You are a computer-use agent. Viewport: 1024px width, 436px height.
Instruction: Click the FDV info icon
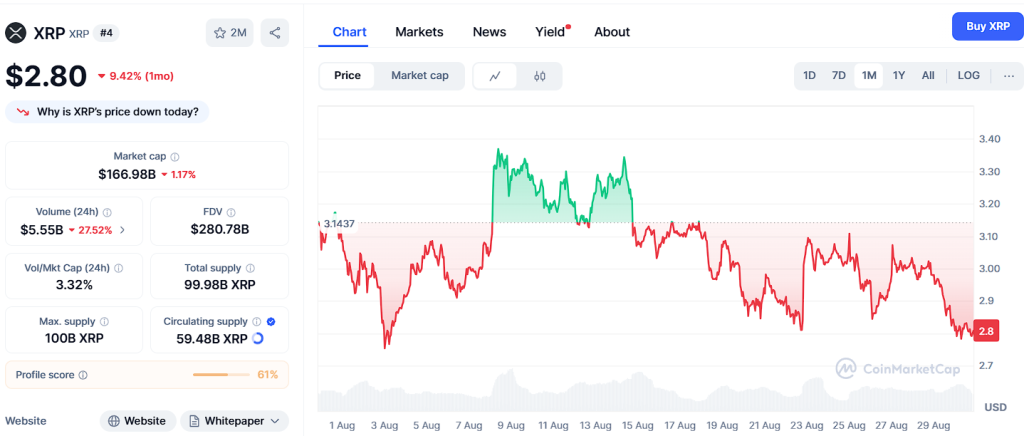(x=232, y=212)
